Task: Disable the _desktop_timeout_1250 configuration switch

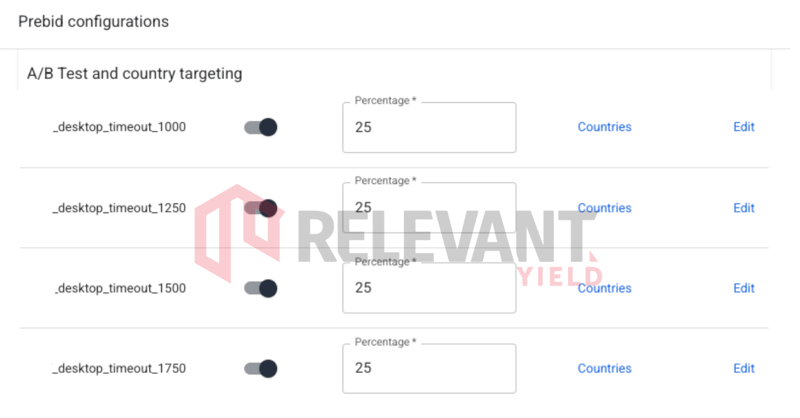Action: coord(261,208)
